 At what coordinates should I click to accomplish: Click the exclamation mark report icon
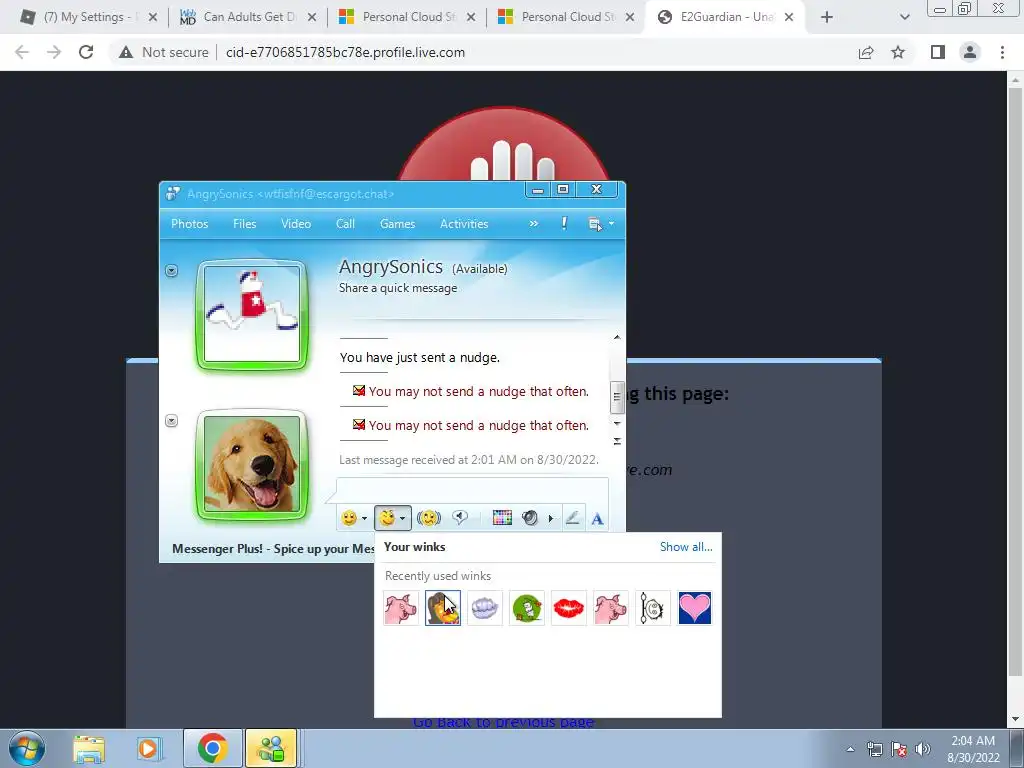(x=564, y=223)
